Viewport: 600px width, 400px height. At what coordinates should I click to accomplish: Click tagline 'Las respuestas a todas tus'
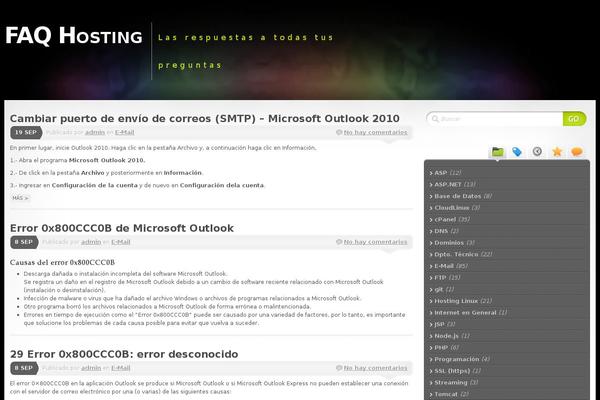tap(246, 38)
